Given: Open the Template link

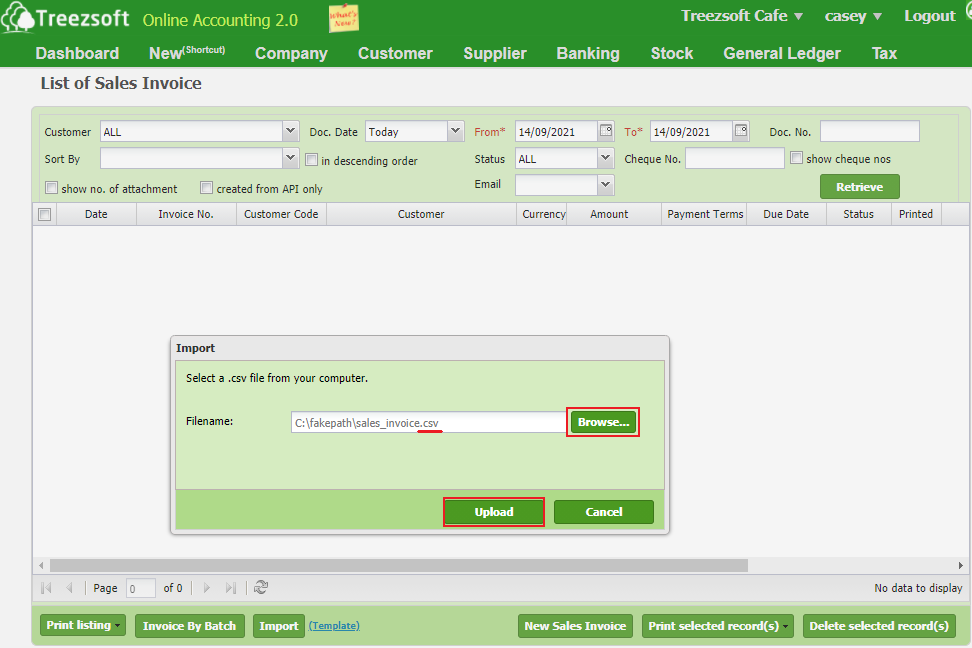Looking at the screenshot, I should 334,626.
